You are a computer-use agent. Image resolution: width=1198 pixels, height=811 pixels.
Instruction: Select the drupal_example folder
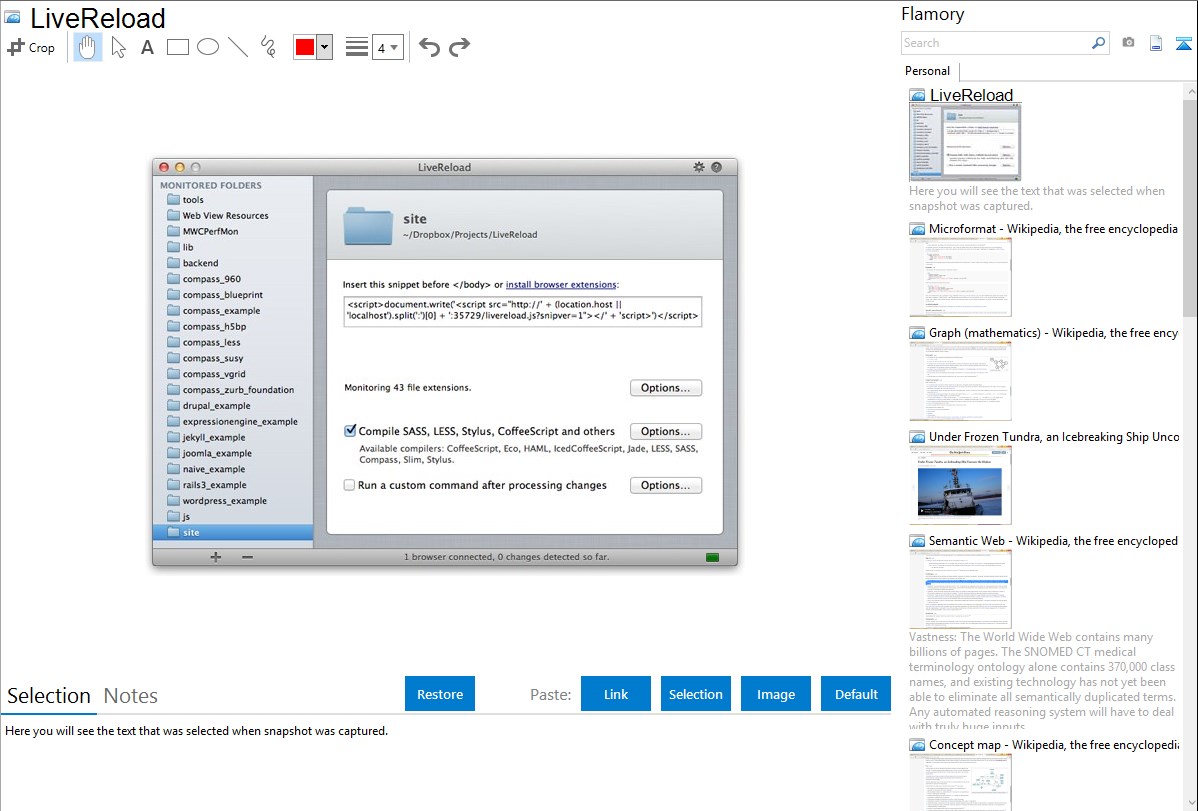[x=233, y=406]
